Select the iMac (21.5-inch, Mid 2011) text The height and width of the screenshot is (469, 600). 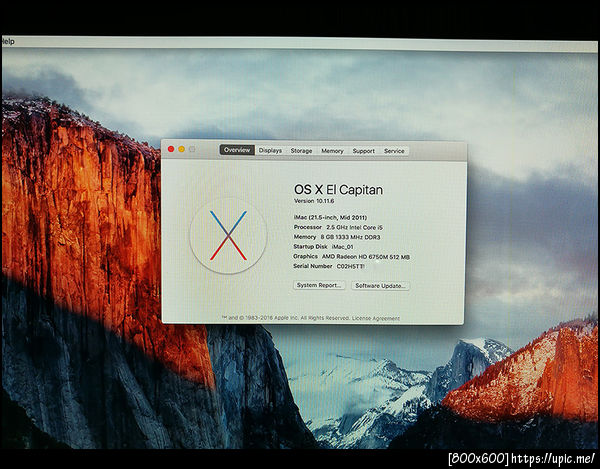[330, 217]
